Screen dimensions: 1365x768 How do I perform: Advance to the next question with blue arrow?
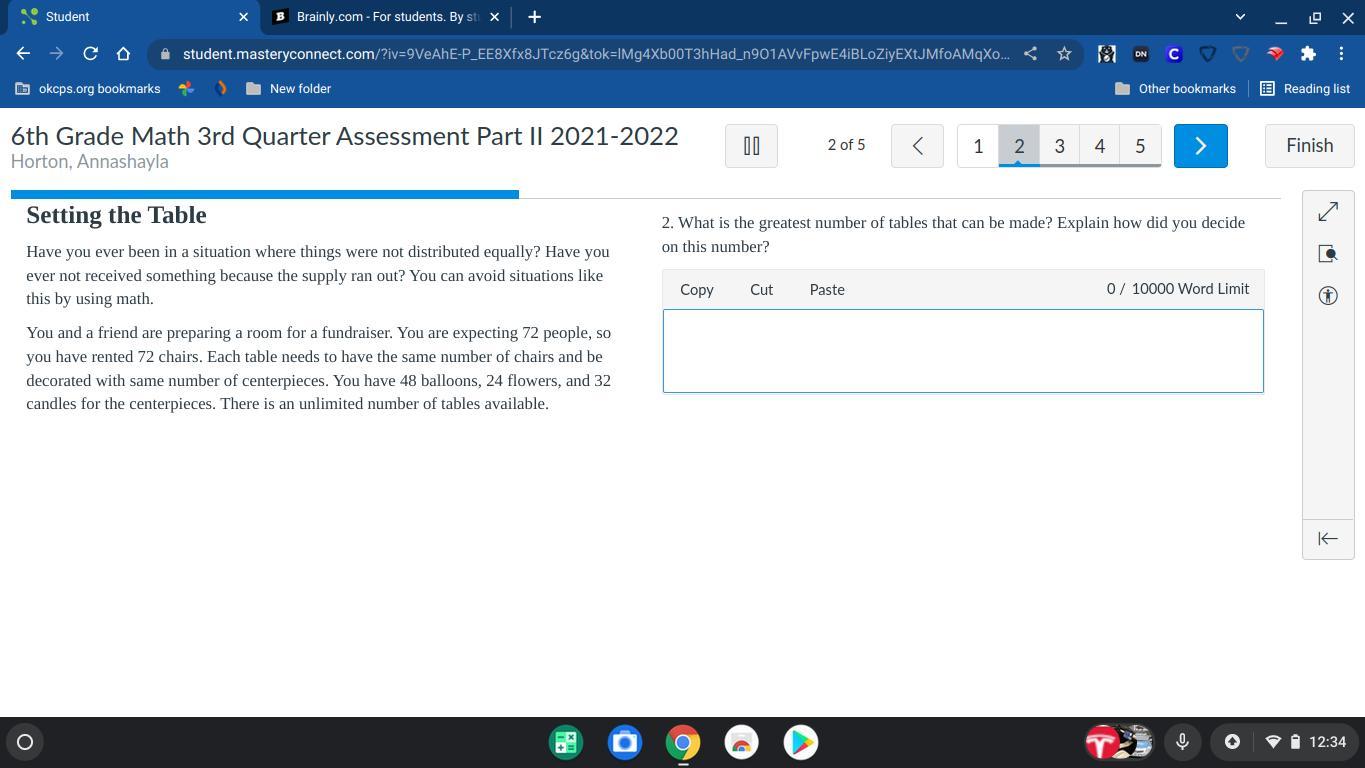(1200, 146)
